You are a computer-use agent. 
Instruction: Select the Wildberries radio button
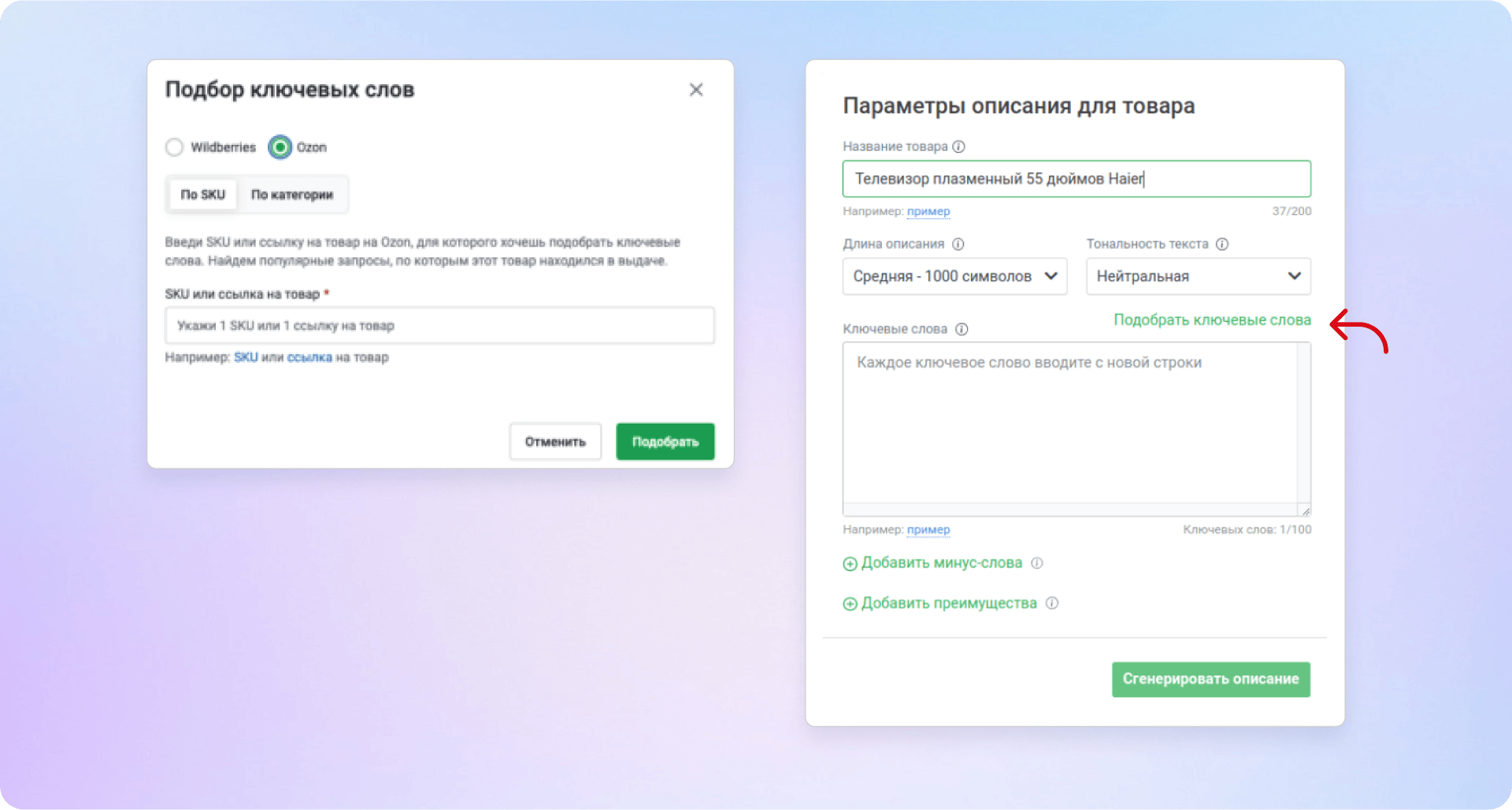175,147
